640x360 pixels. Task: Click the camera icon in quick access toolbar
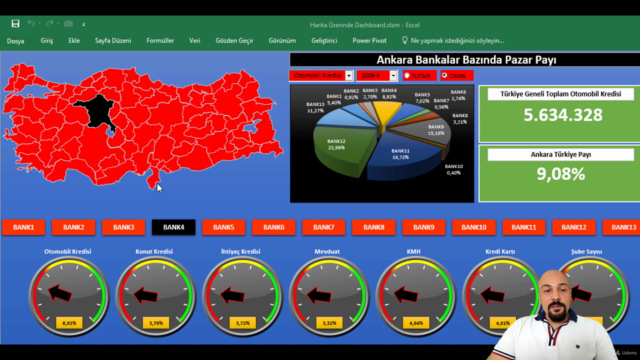click(69, 24)
